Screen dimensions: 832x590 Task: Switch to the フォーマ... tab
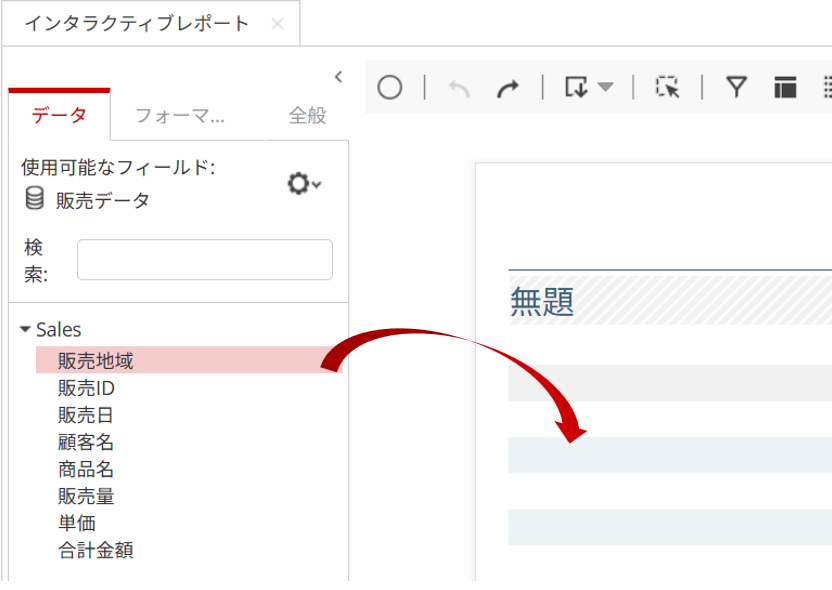pyautogui.click(x=180, y=115)
